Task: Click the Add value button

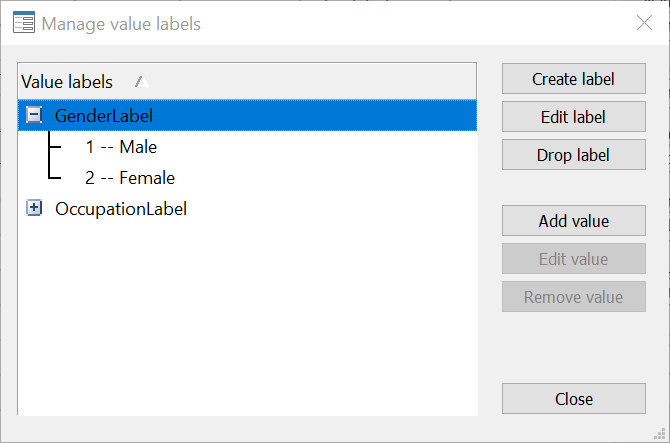Action: [x=573, y=221]
